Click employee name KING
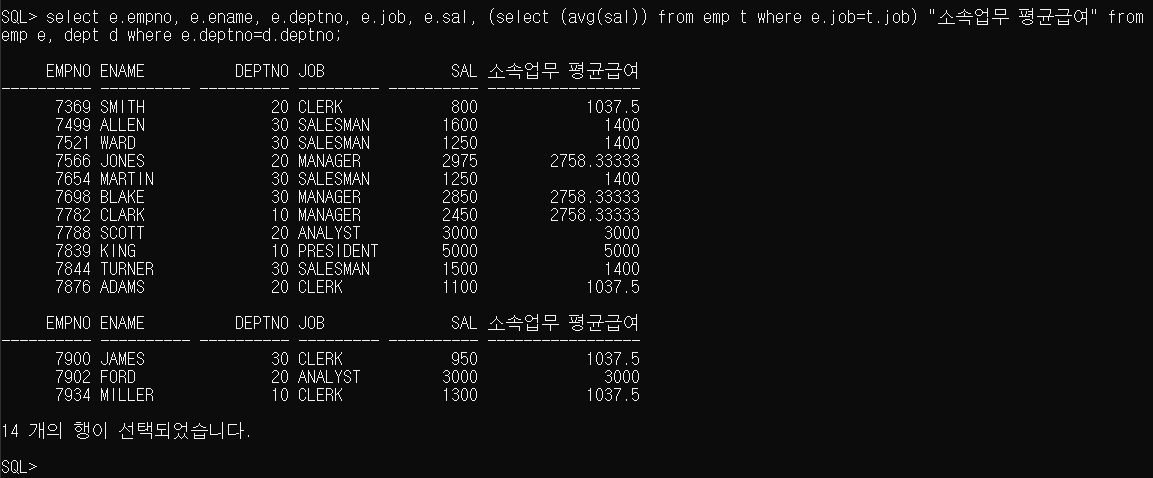The image size is (1153, 478). pos(118,252)
